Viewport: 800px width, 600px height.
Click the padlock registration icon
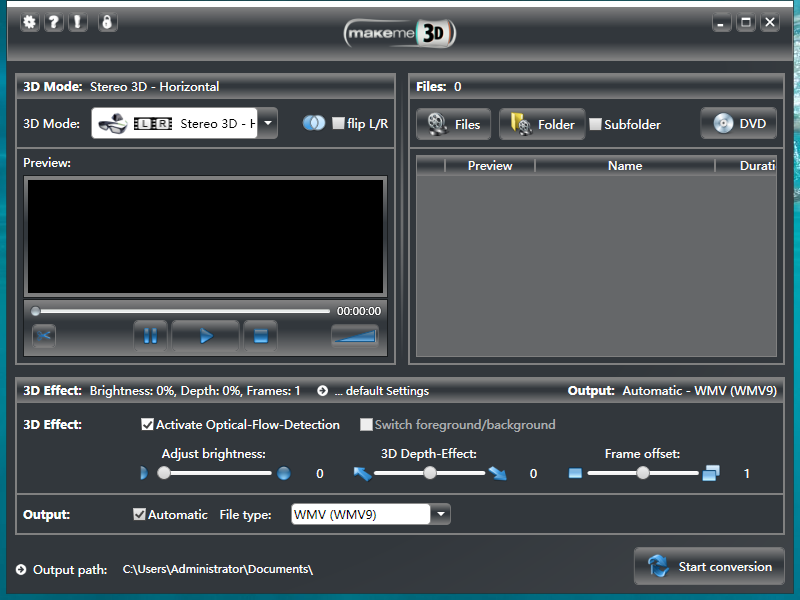[x=107, y=22]
